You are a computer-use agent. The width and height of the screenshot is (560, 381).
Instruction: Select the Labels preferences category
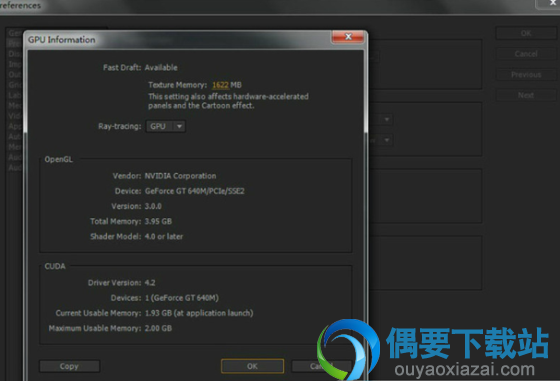click(15, 95)
